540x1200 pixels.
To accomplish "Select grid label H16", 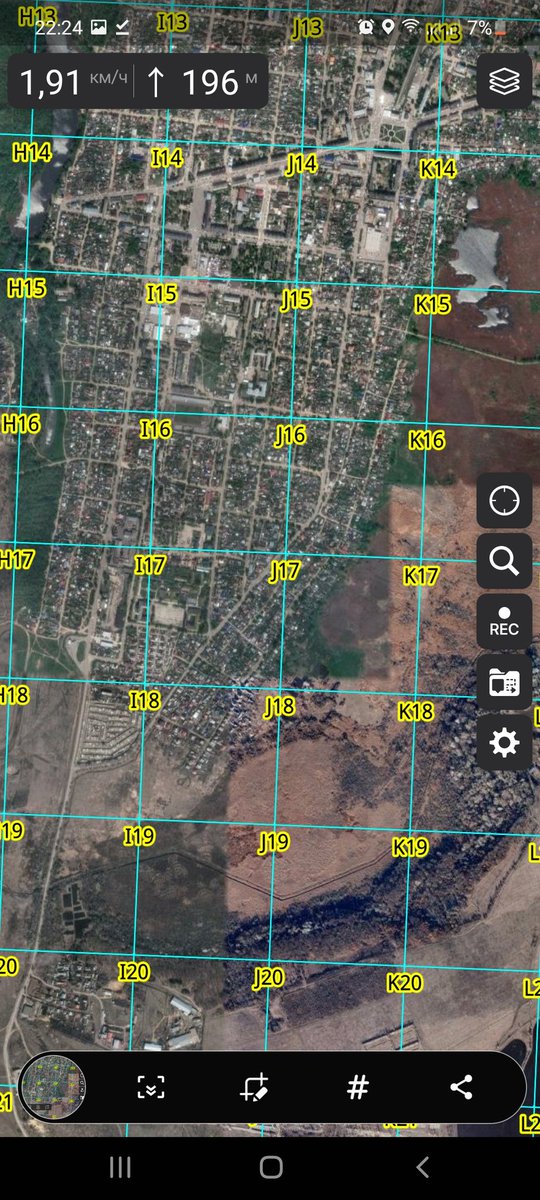I will [20, 423].
